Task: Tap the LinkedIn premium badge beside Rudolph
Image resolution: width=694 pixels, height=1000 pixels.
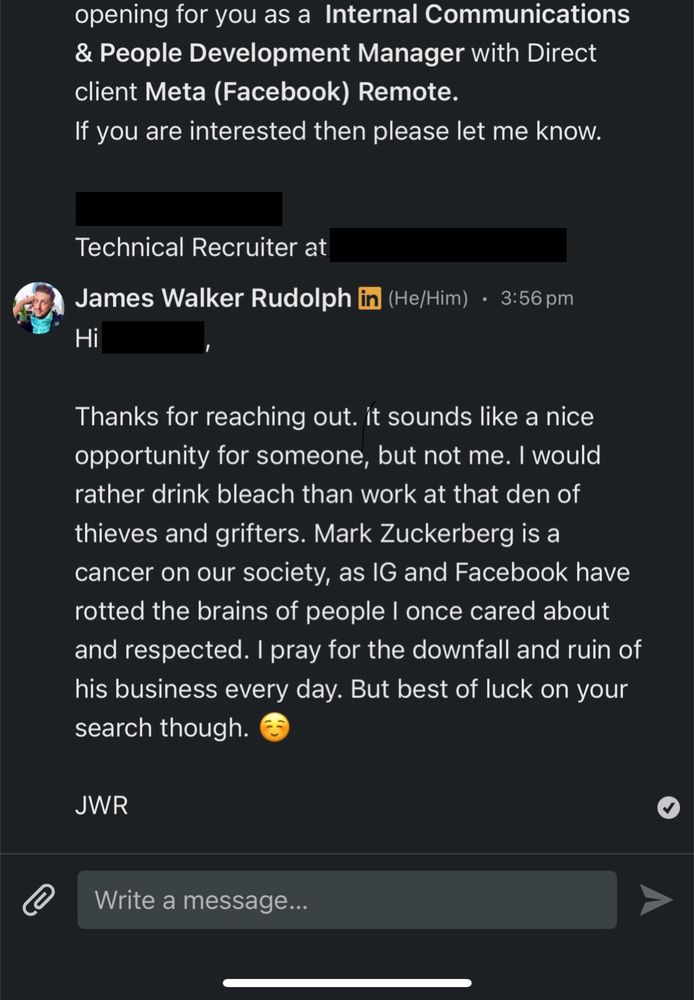Action: coord(369,298)
